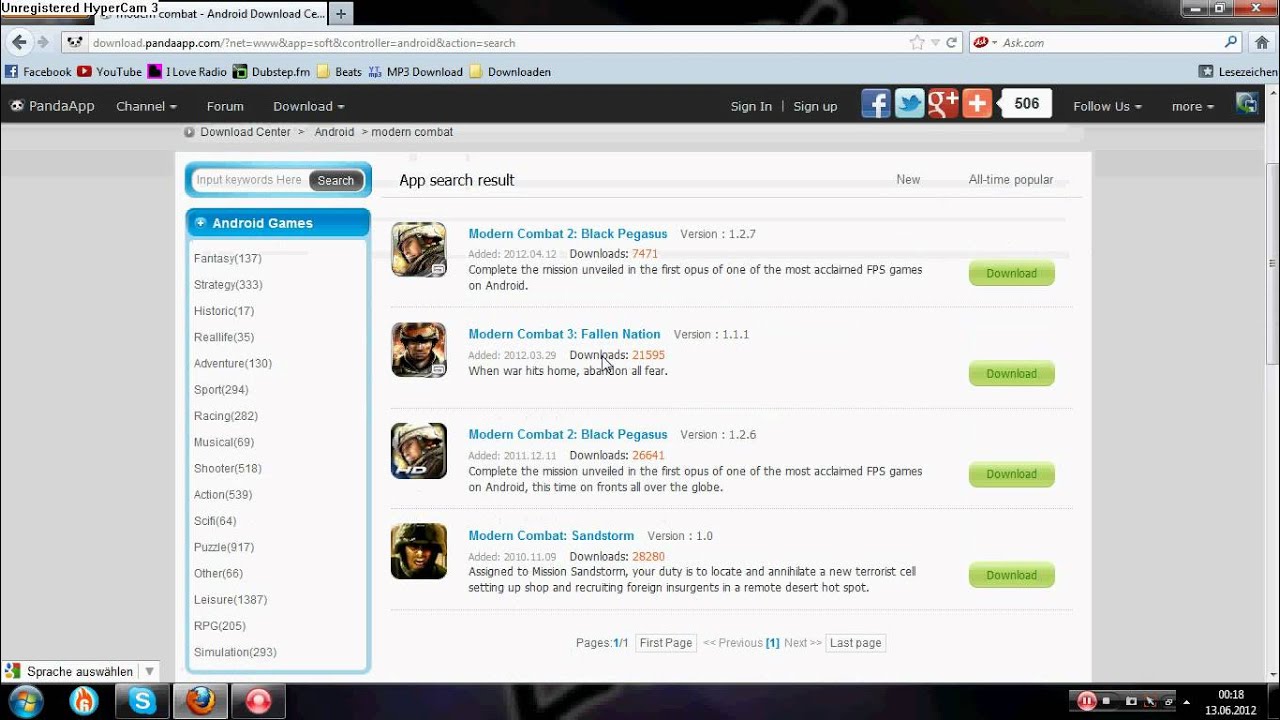The image size is (1280, 720).
Task: Click the First Page pagination button
Action: coord(666,643)
